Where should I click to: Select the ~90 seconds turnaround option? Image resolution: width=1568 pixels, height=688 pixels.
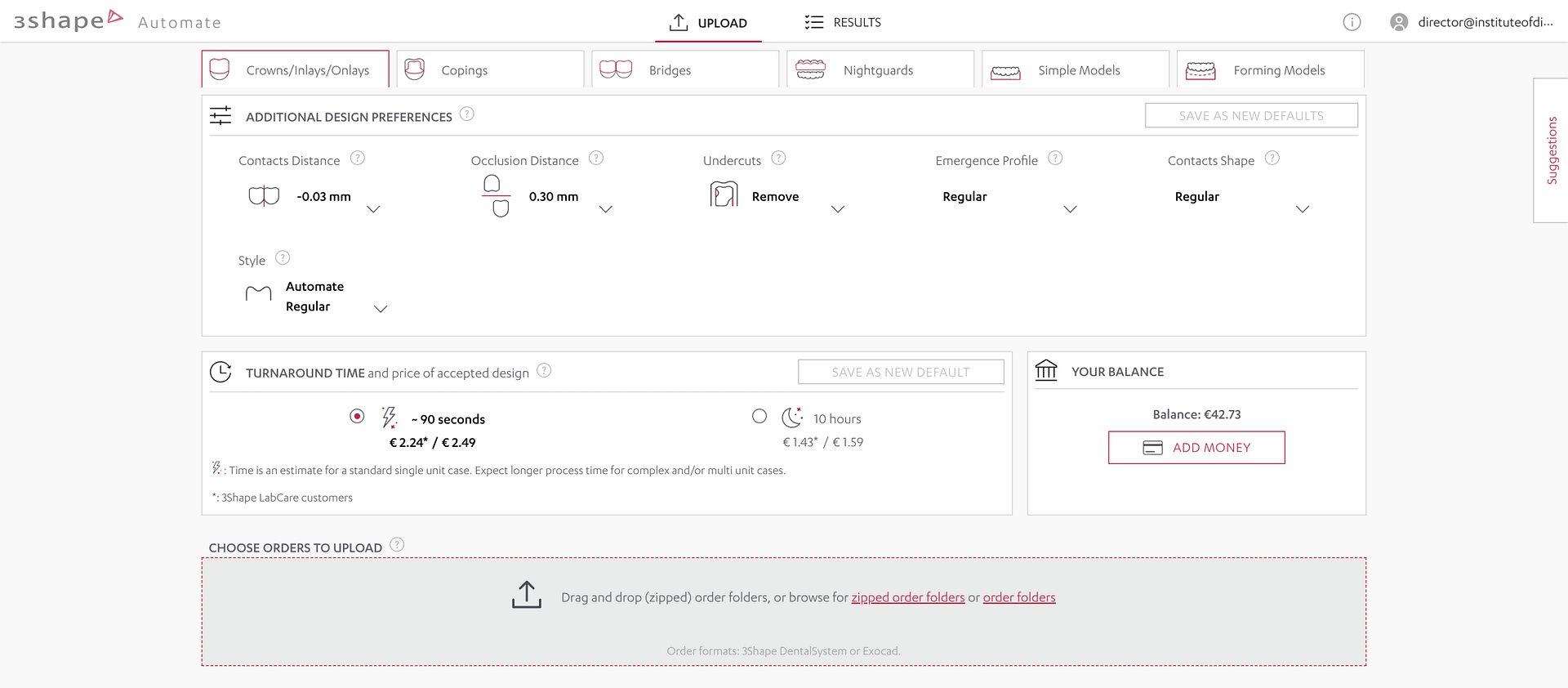[x=357, y=417]
